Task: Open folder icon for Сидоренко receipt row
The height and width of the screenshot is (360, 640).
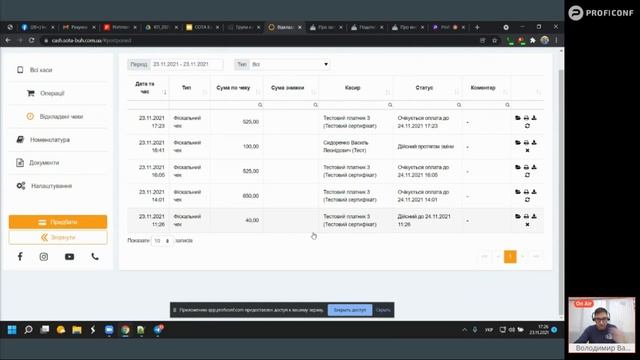Action: 518,142
